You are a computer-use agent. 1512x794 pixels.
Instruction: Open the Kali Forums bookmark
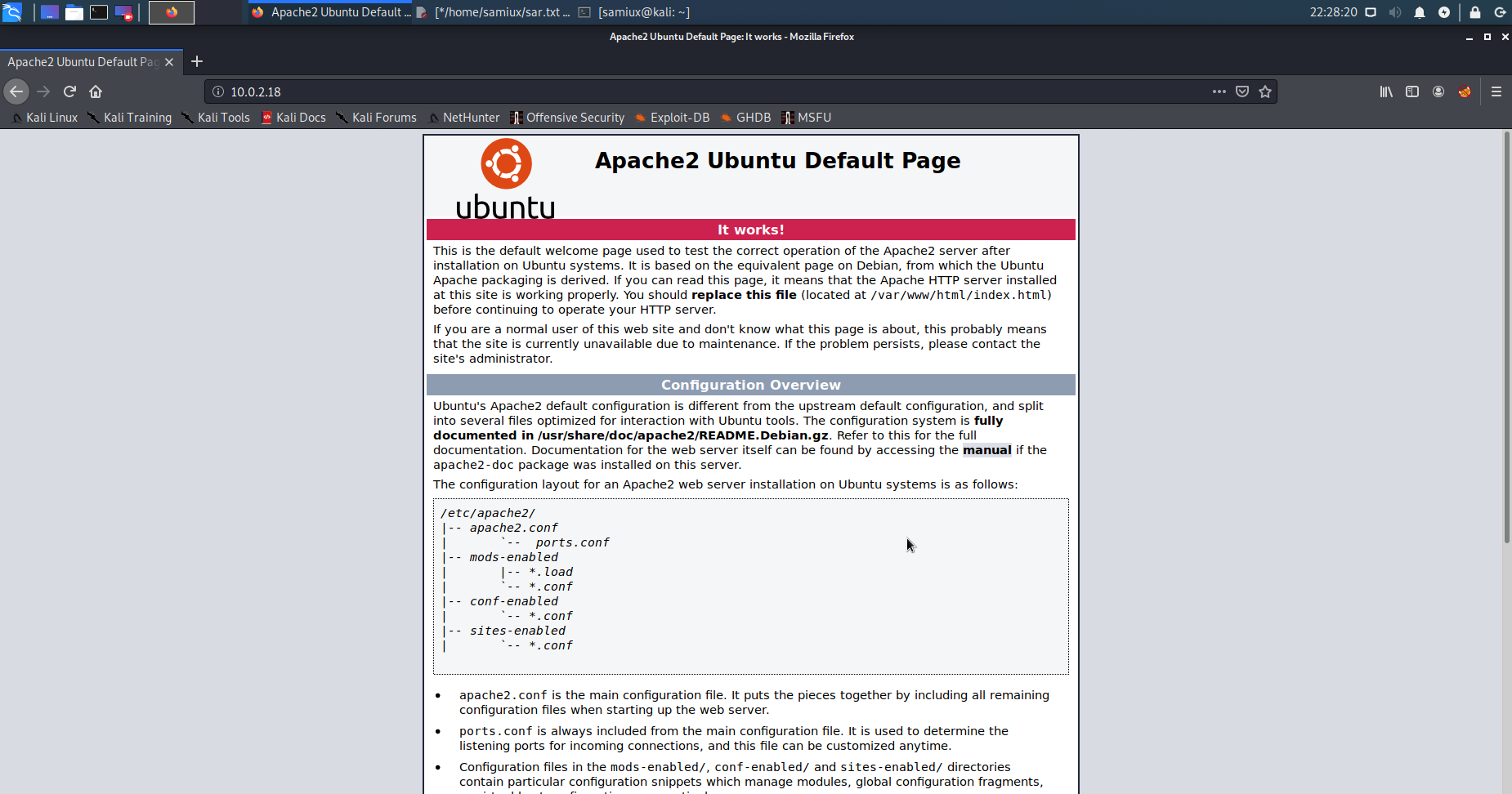377,118
